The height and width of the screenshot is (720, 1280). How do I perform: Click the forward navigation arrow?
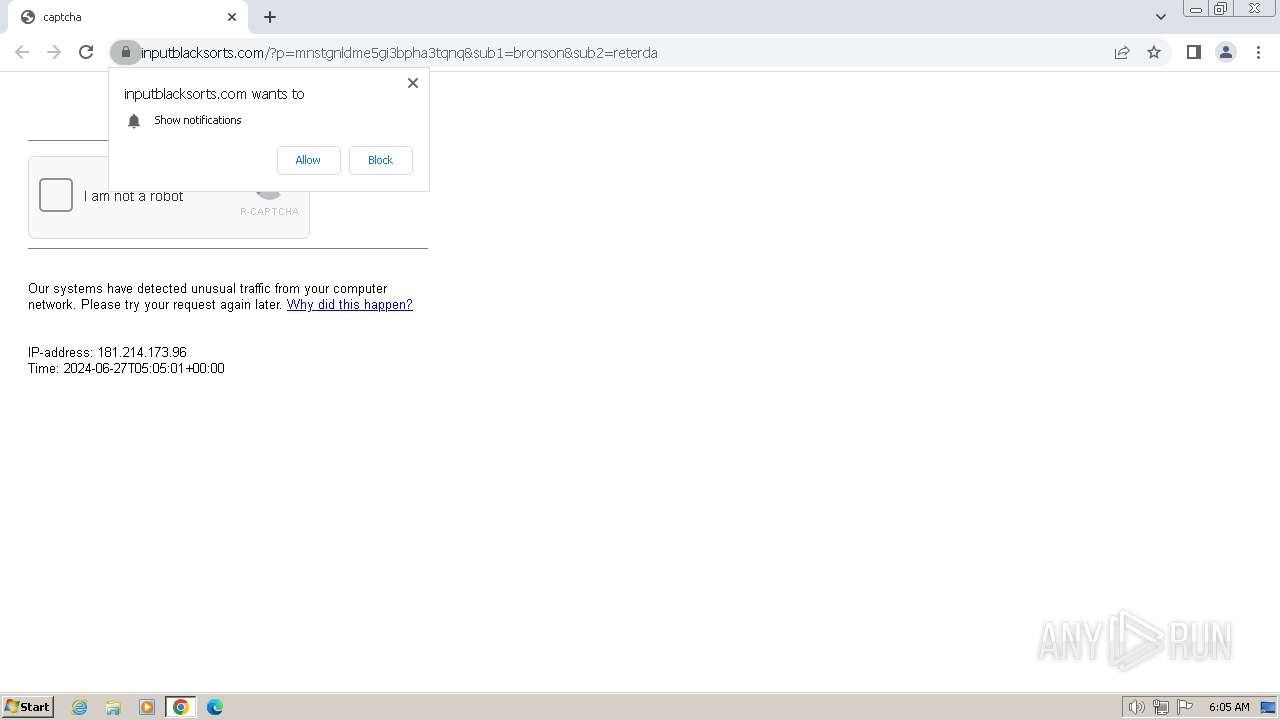54,52
